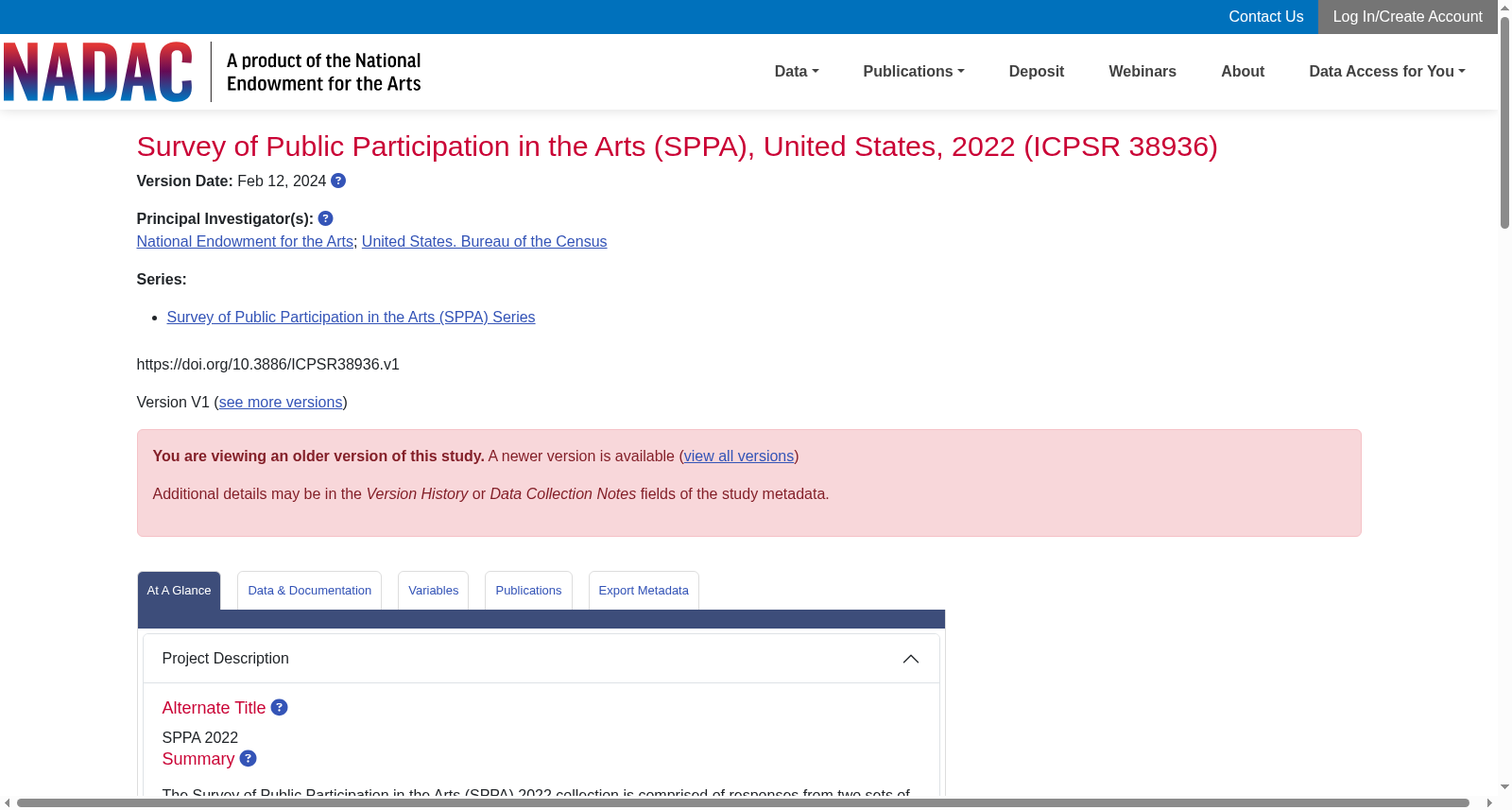Screen dimensions: 1512x810
Task: Click the Feb 12, 2024 version date
Action: point(282,181)
